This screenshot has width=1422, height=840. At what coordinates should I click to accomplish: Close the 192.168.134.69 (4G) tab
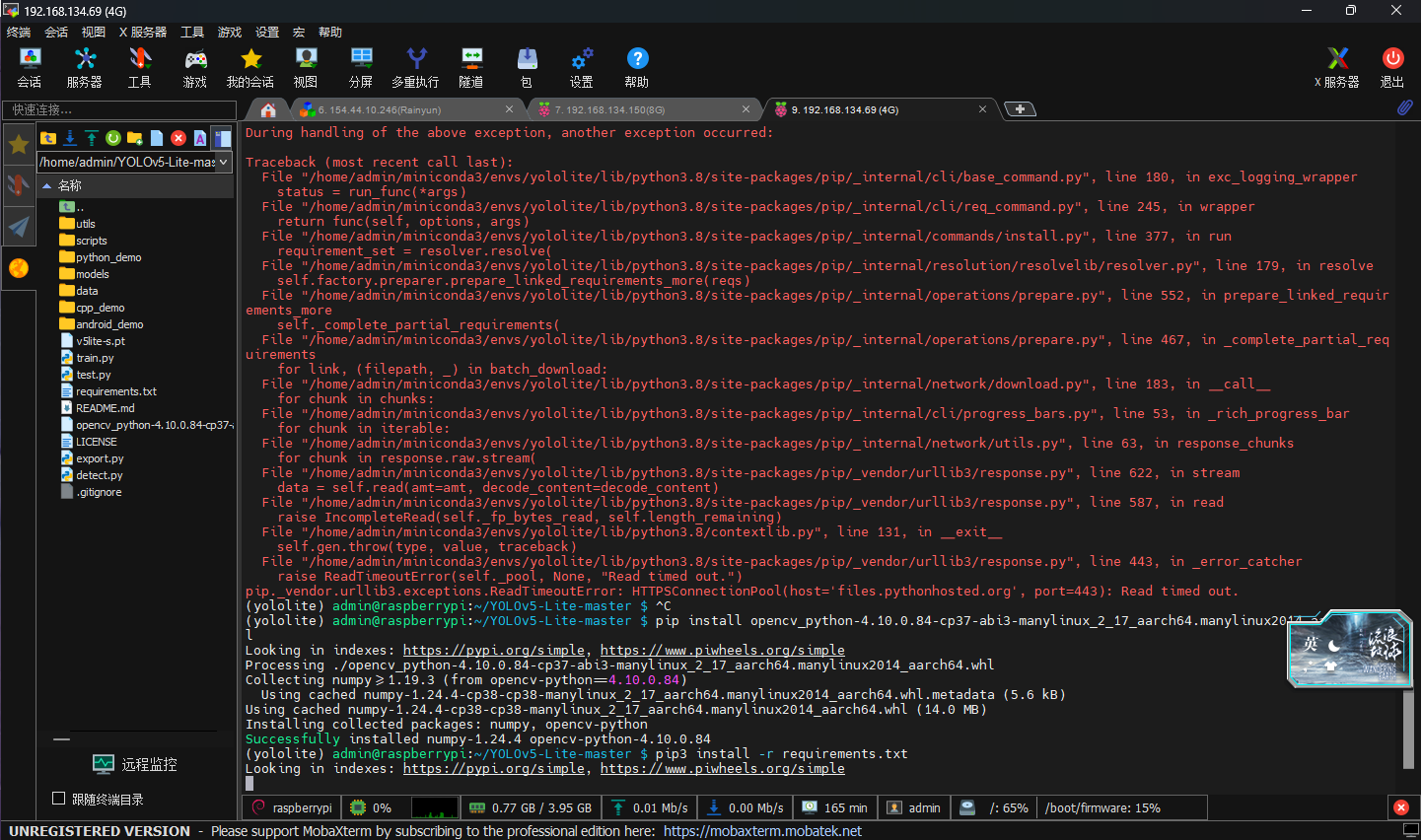tap(982, 108)
